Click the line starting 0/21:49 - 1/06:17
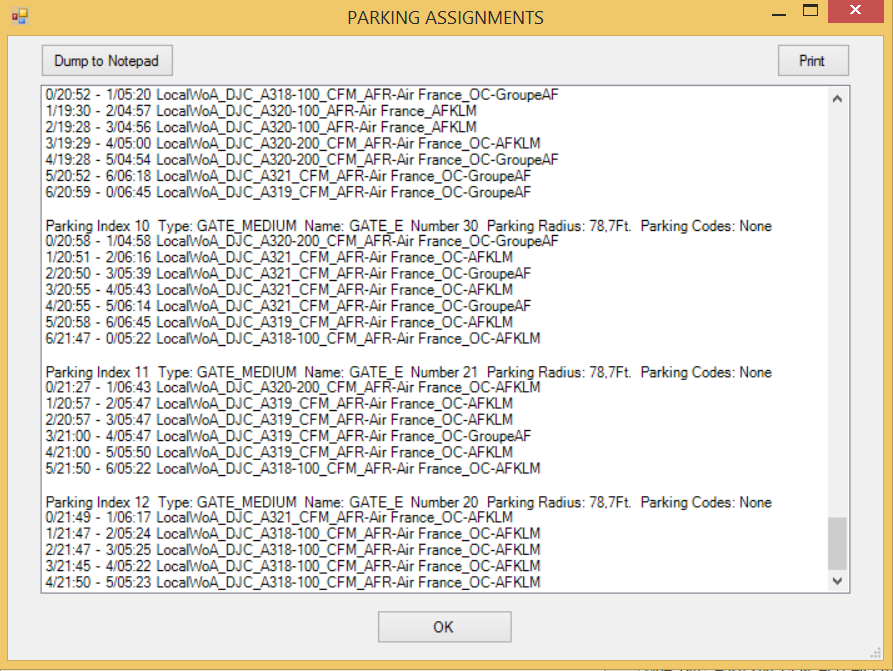 pyautogui.click(x=279, y=517)
